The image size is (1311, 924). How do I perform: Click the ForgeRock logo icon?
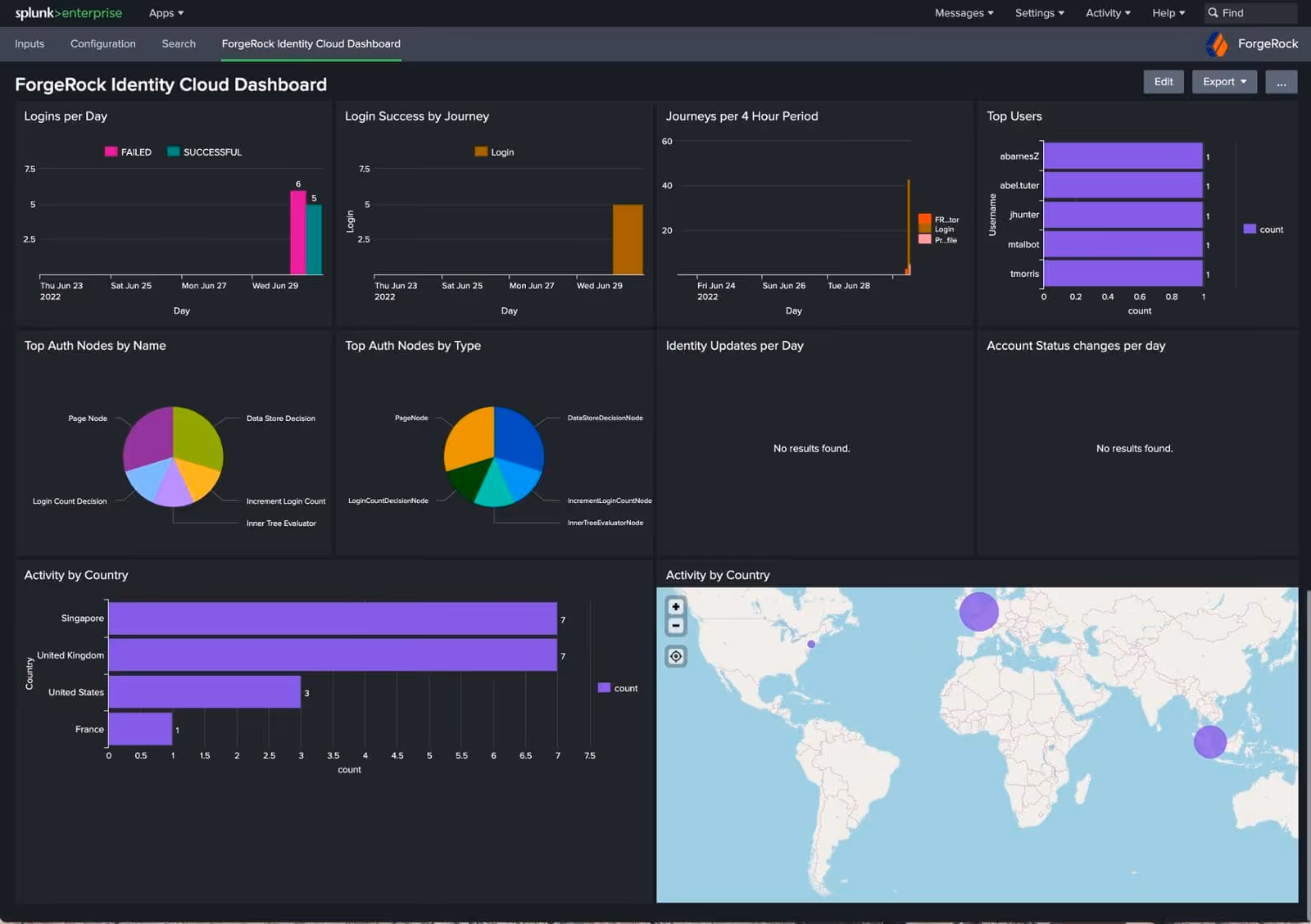click(1218, 44)
